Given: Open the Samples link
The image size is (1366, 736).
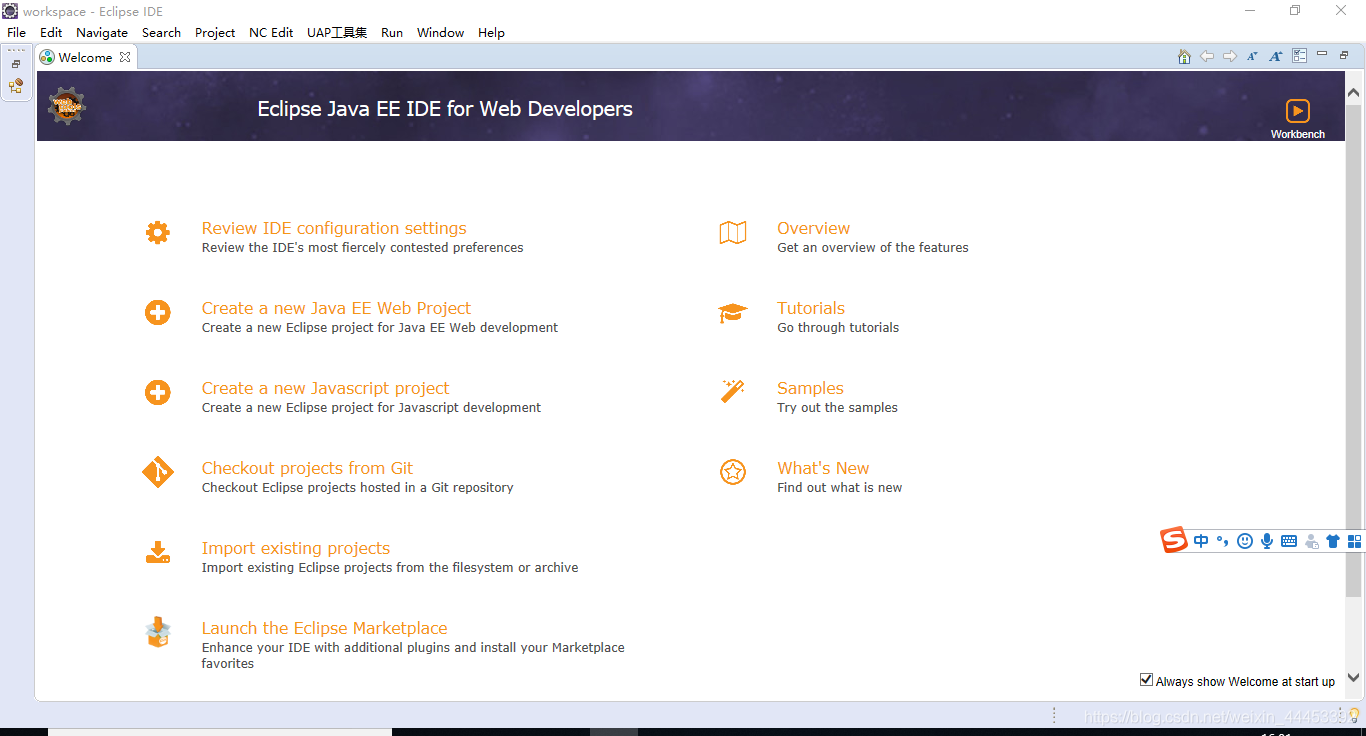Looking at the screenshot, I should pyautogui.click(x=810, y=388).
